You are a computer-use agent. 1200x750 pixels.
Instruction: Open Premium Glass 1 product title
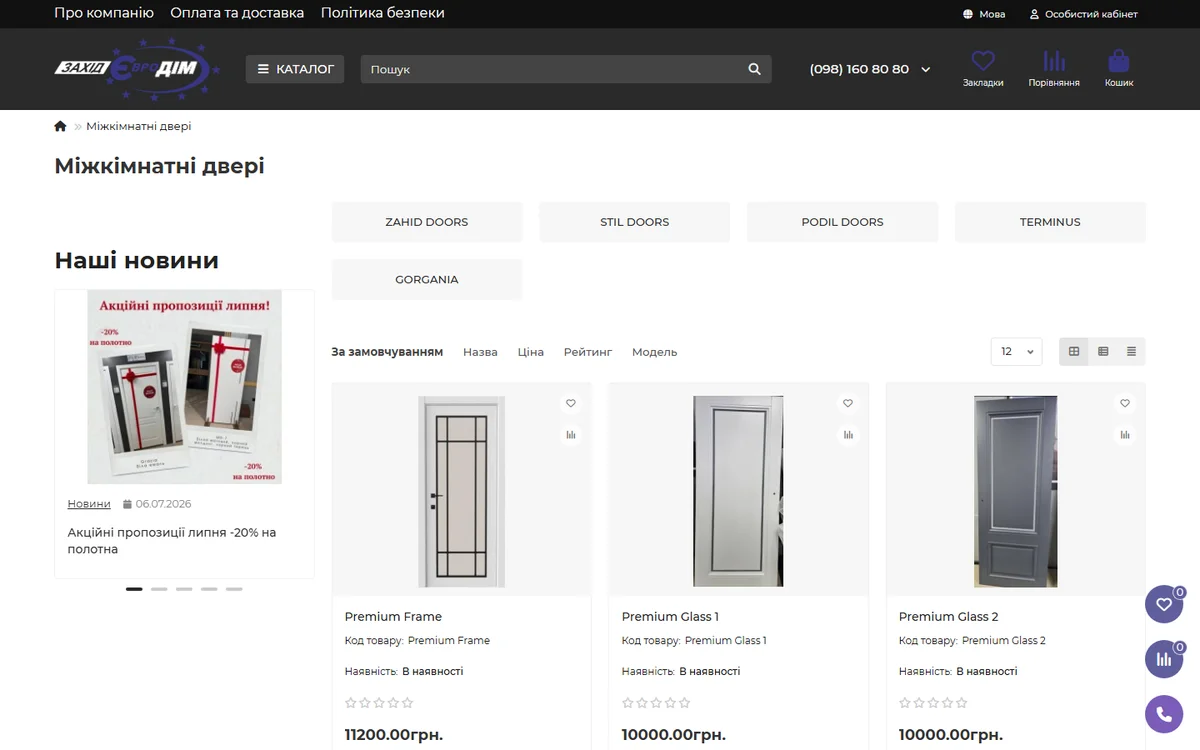click(x=670, y=617)
